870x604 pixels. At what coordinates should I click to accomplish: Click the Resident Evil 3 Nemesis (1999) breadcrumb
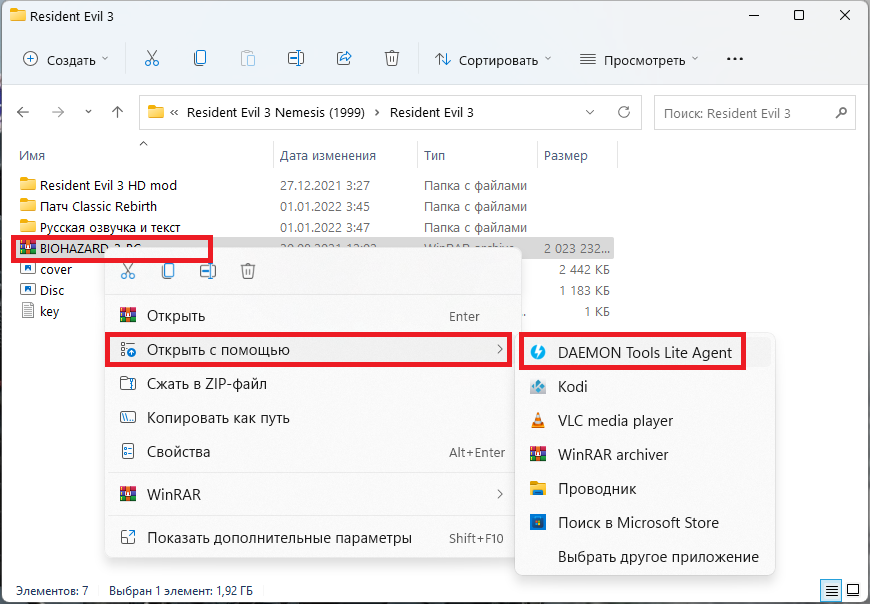[x=276, y=113]
